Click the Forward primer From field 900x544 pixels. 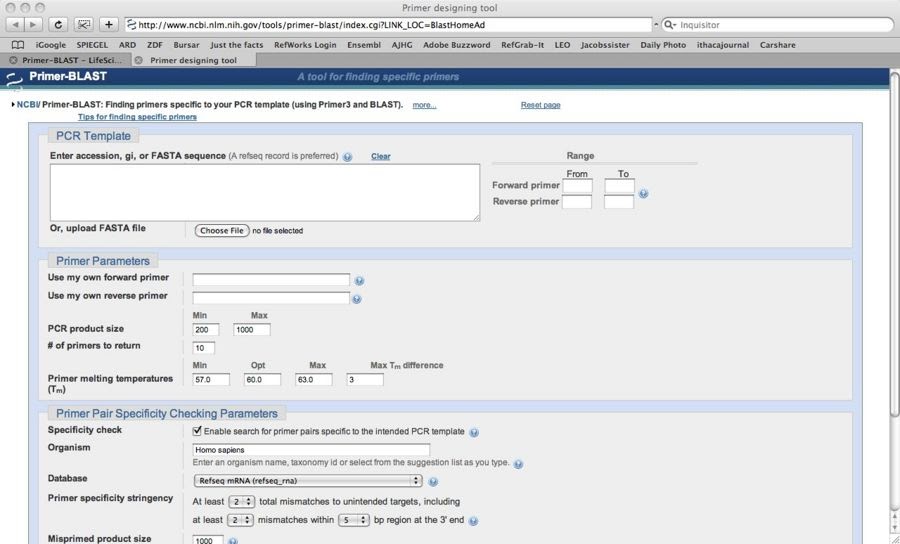tap(577, 185)
